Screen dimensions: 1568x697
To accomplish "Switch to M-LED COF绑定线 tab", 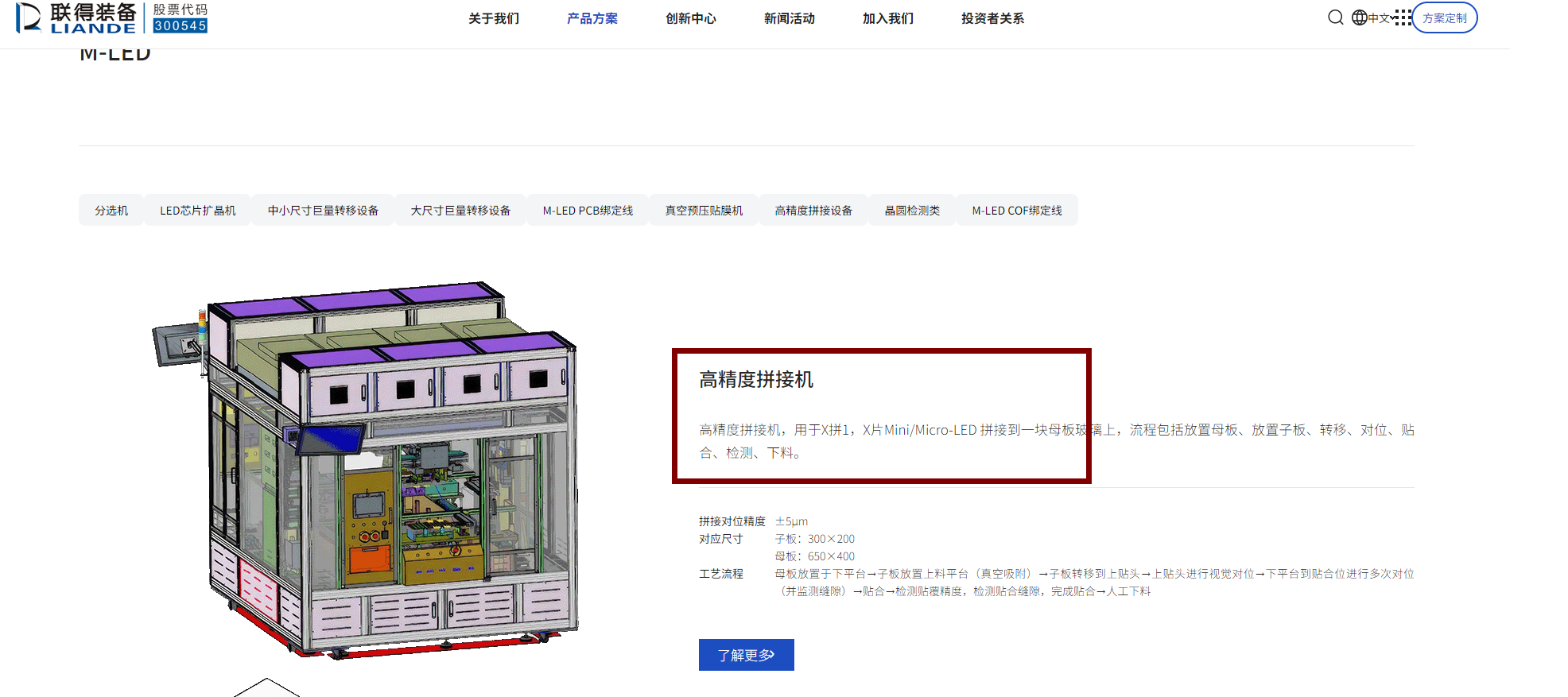I will click(x=1017, y=210).
